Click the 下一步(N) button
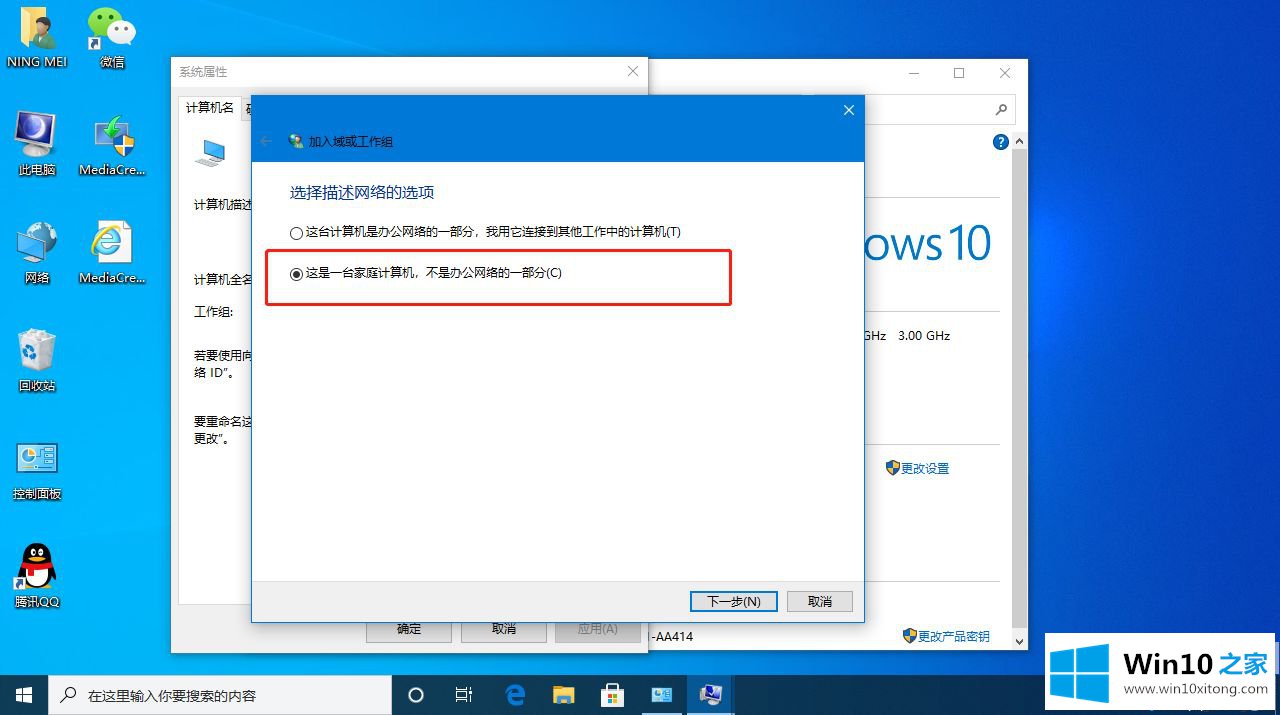1280x715 pixels. (x=733, y=601)
